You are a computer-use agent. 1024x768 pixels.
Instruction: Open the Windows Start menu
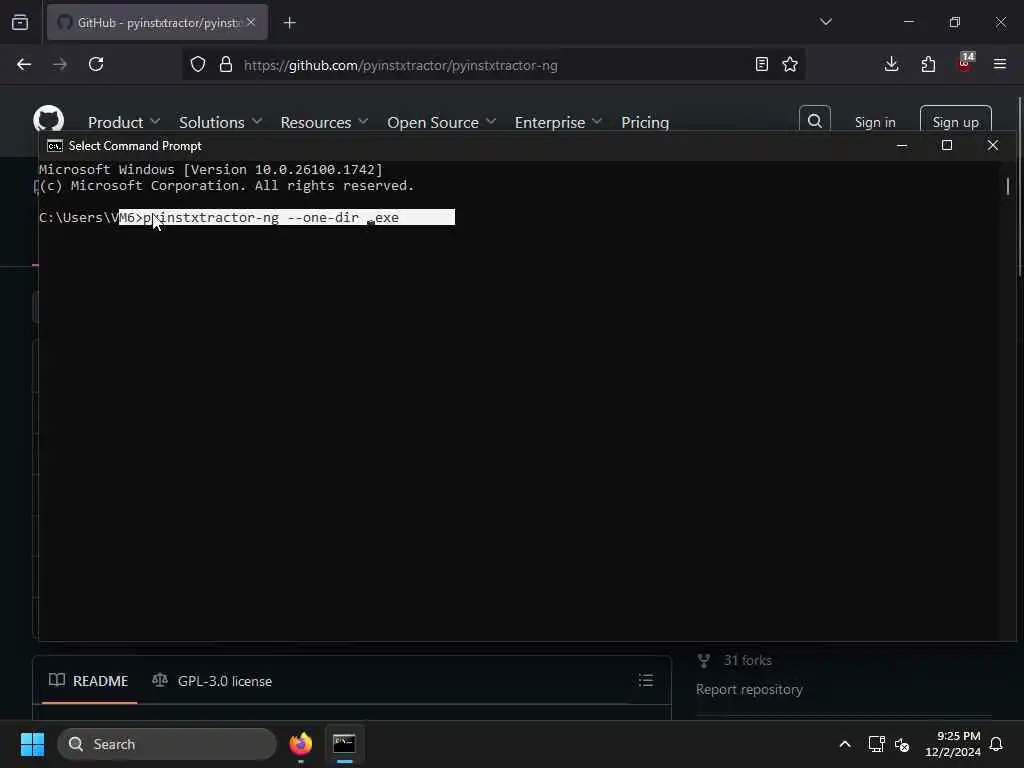point(32,744)
